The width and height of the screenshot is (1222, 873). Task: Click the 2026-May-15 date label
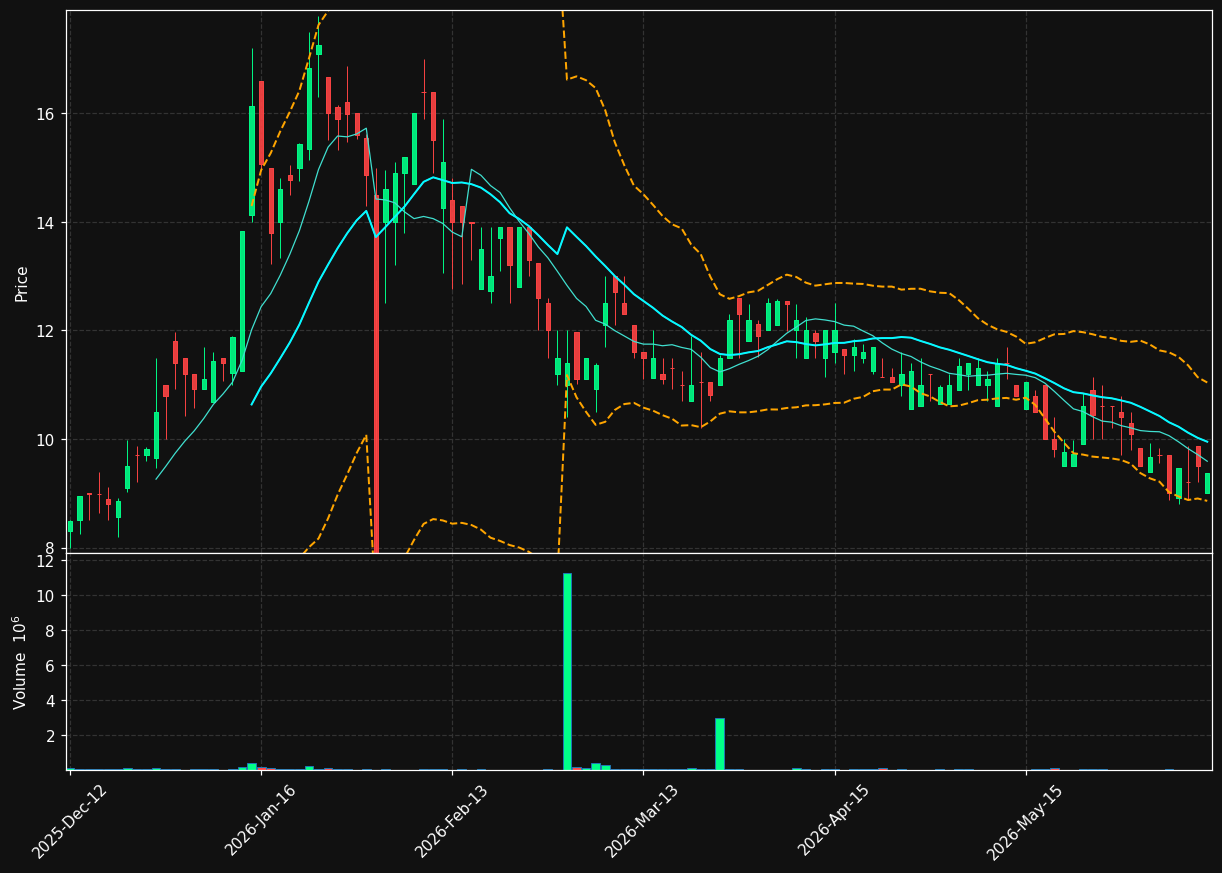coord(1025,822)
